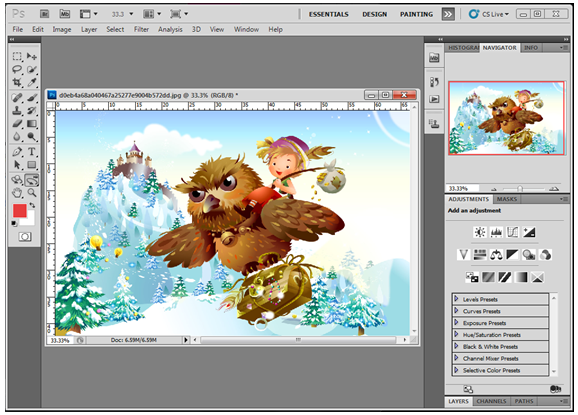This screenshot has width=578, height=415.
Task: Open the Analysis menu
Action: 170,29
